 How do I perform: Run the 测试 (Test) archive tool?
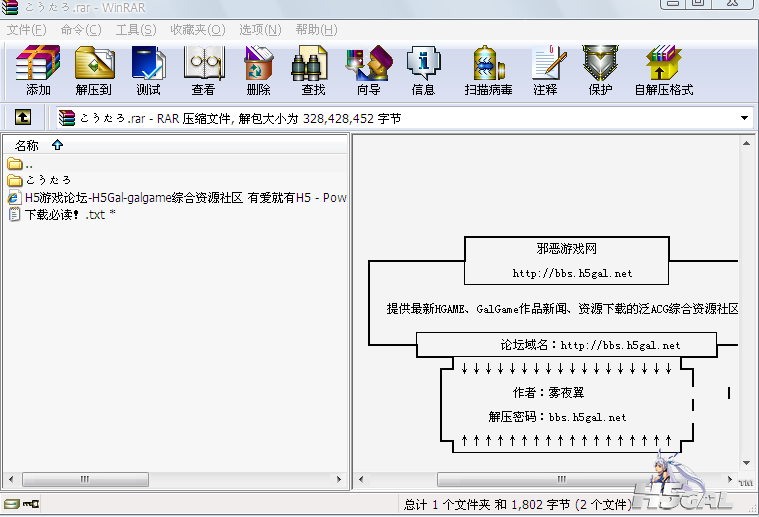click(x=149, y=70)
